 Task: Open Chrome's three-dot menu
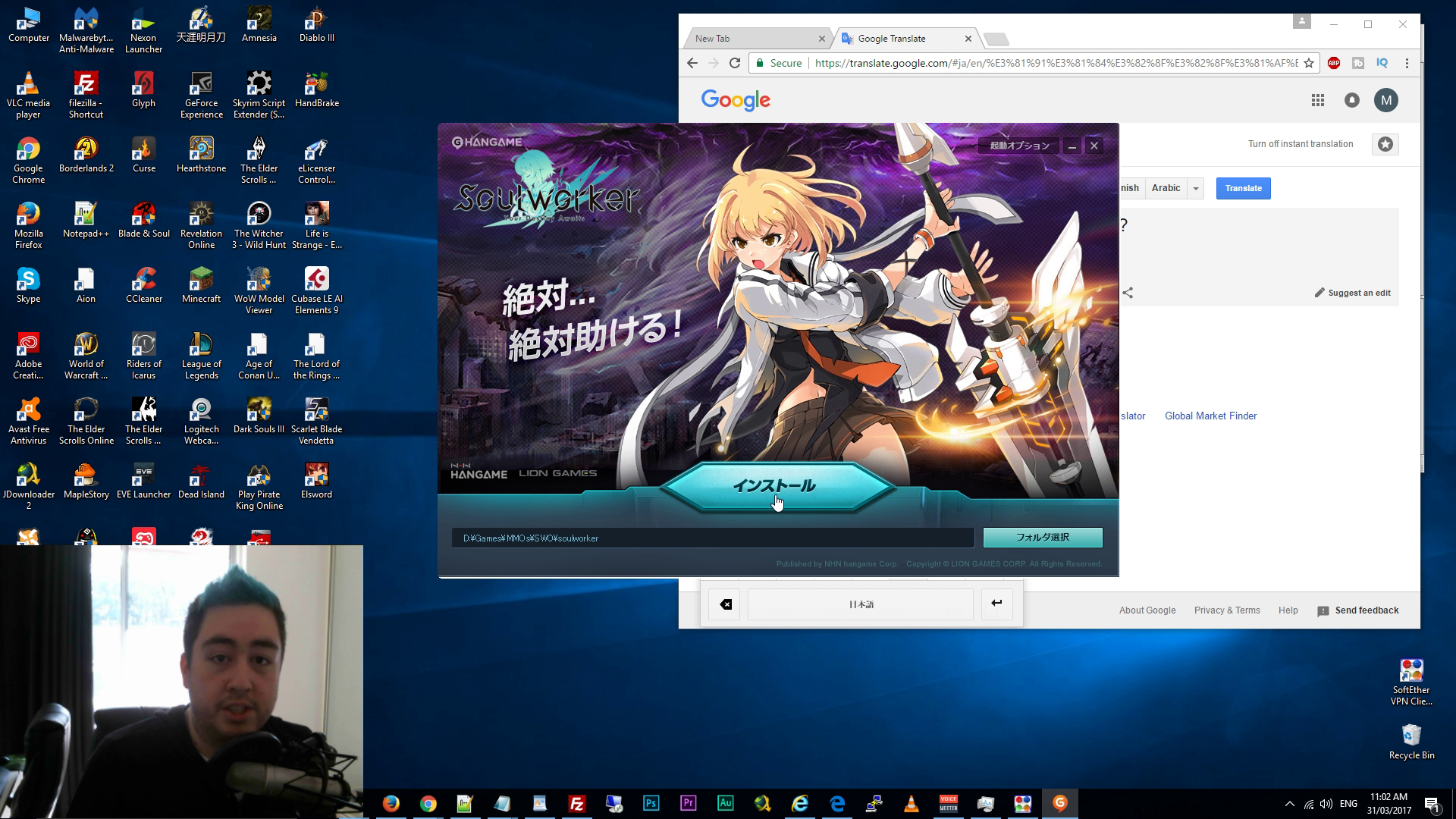(x=1407, y=63)
